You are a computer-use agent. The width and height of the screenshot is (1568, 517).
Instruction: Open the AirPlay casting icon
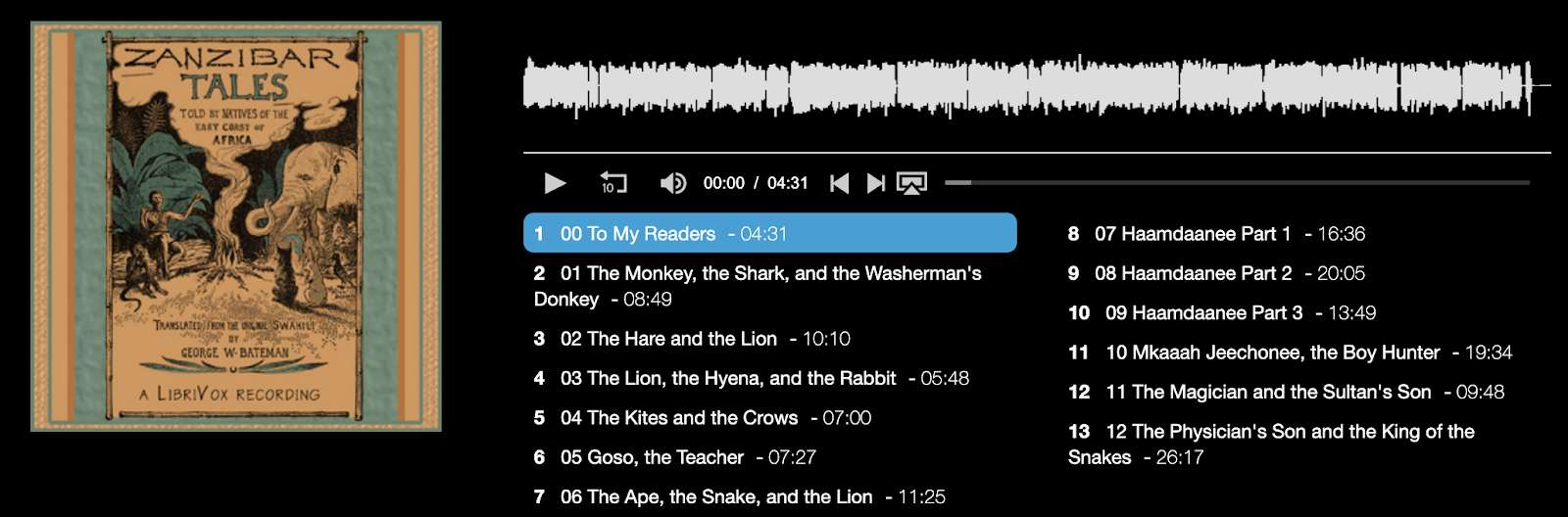pyautogui.click(x=912, y=183)
